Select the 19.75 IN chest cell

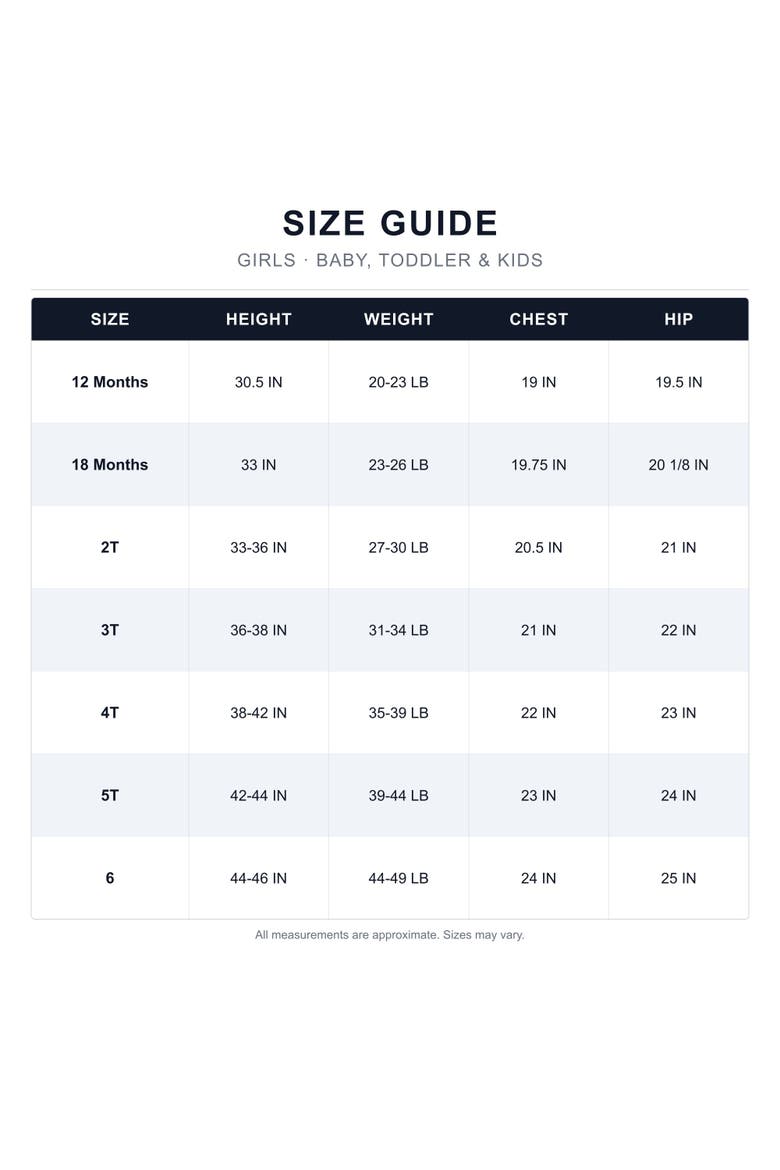[538, 465]
